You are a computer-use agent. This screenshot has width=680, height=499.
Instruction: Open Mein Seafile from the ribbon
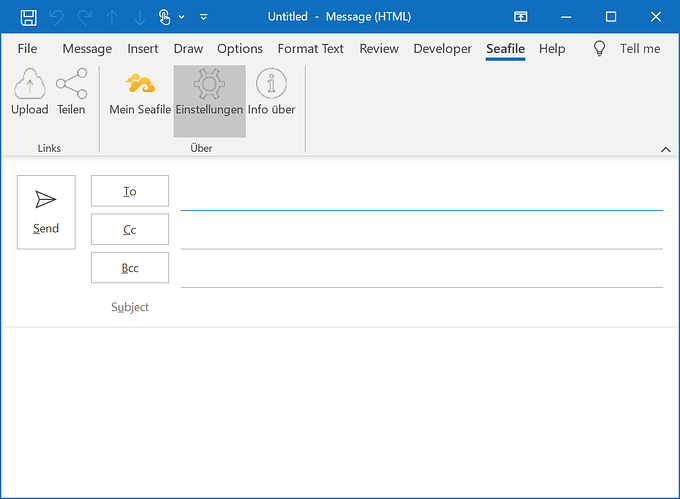(140, 92)
